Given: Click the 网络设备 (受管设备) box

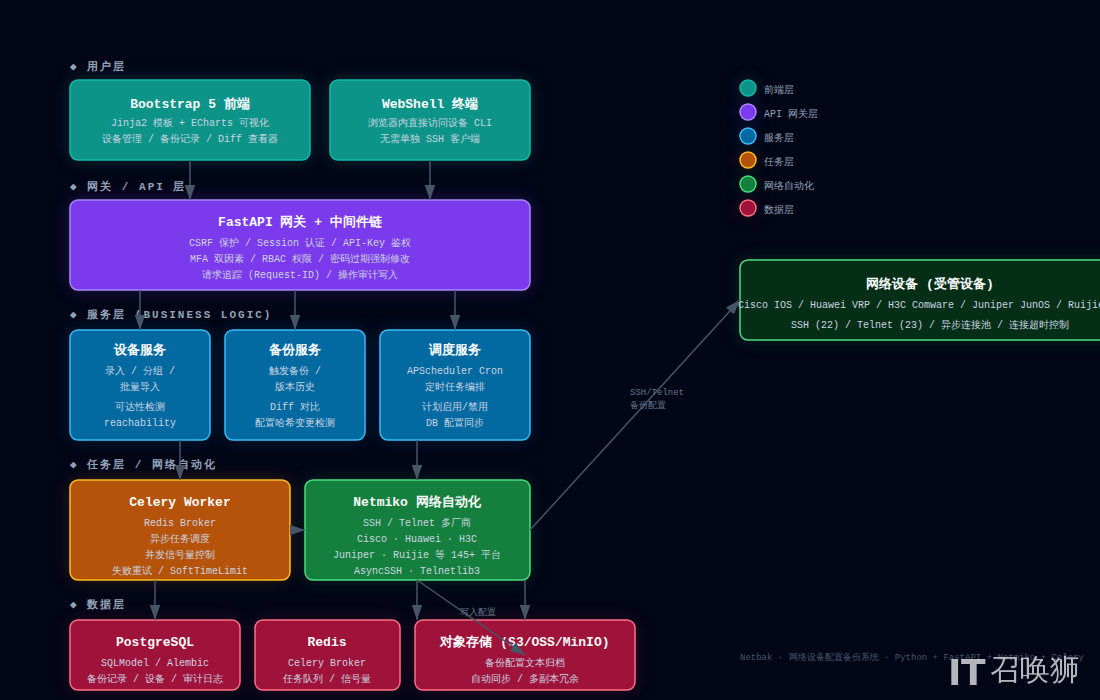Looking at the screenshot, I should tap(920, 300).
